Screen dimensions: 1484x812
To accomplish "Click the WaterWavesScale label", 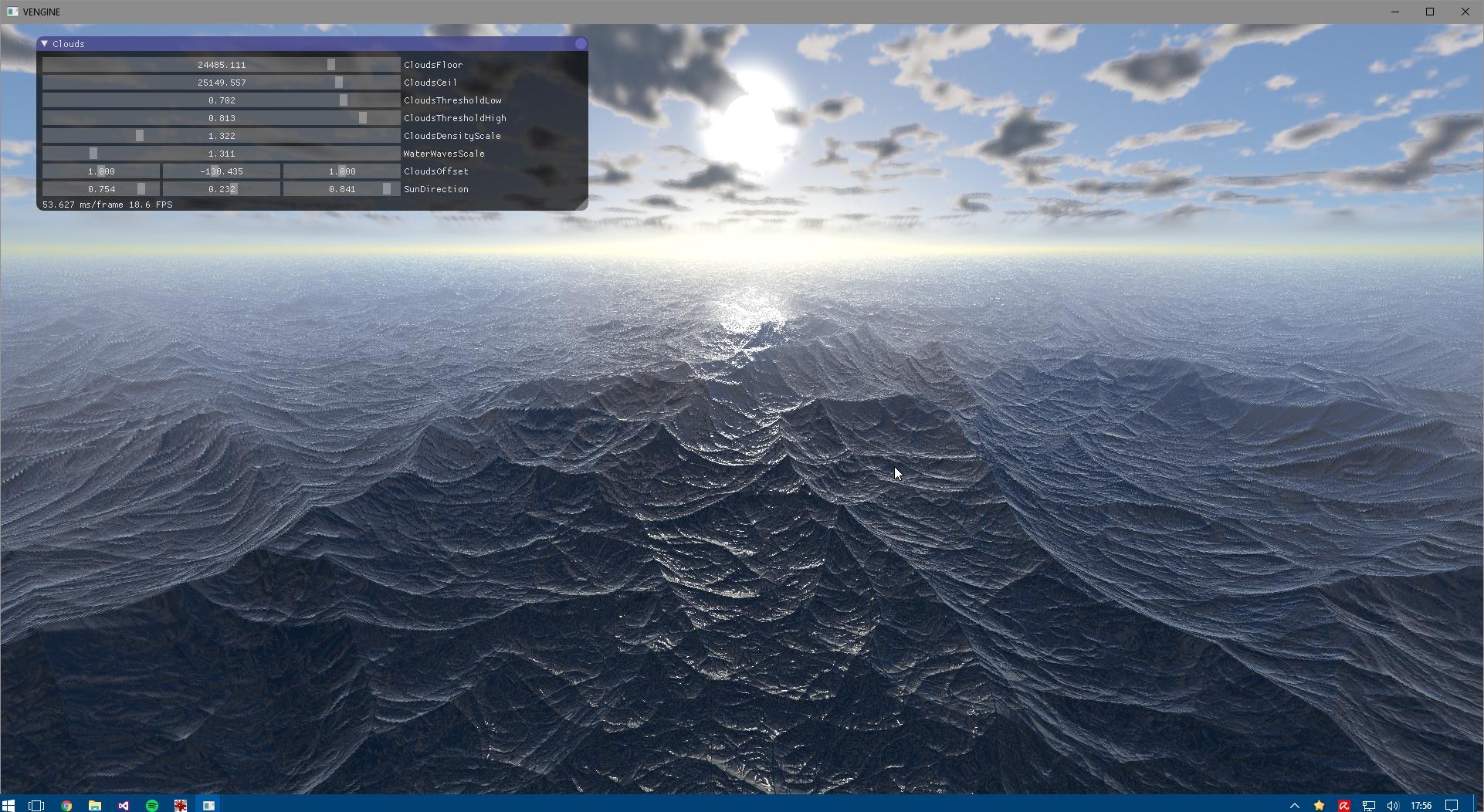I will click(x=444, y=154).
